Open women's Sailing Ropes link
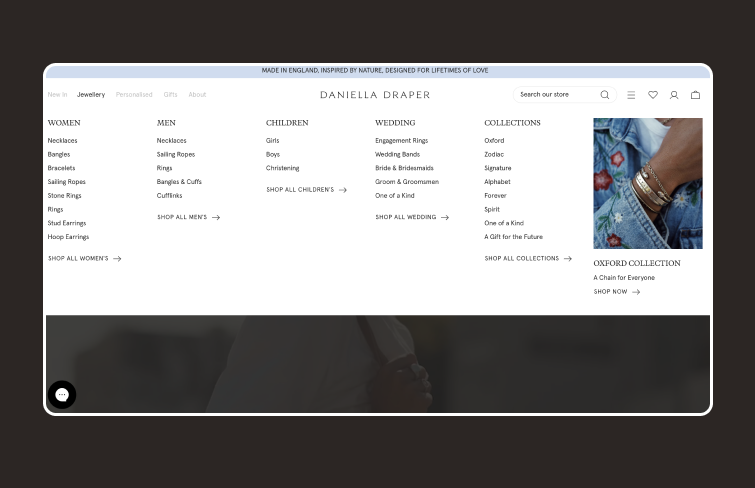The image size is (755, 488). [66, 182]
